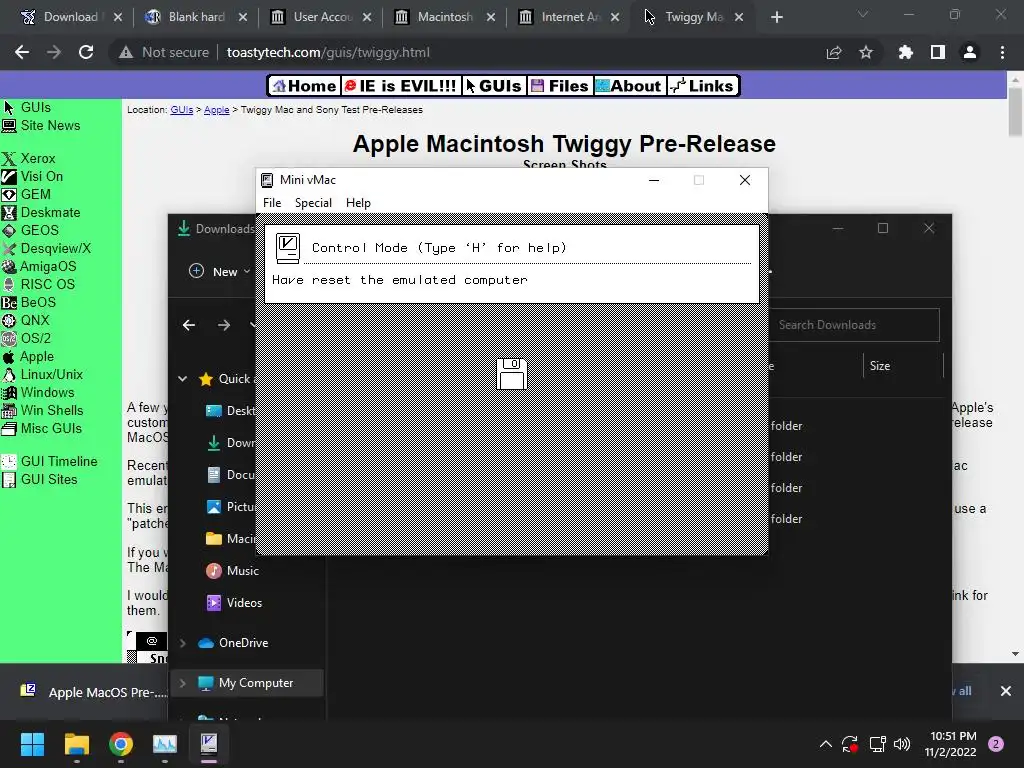Open the Help menu in Mini vMac
Image resolution: width=1024 pixels, height=768 pixels.
(358, 202)
